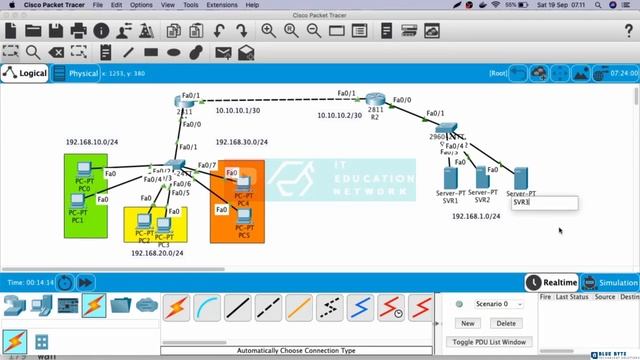
Task: Click the Set Tiled Background icon
Action: click(581, 73)
